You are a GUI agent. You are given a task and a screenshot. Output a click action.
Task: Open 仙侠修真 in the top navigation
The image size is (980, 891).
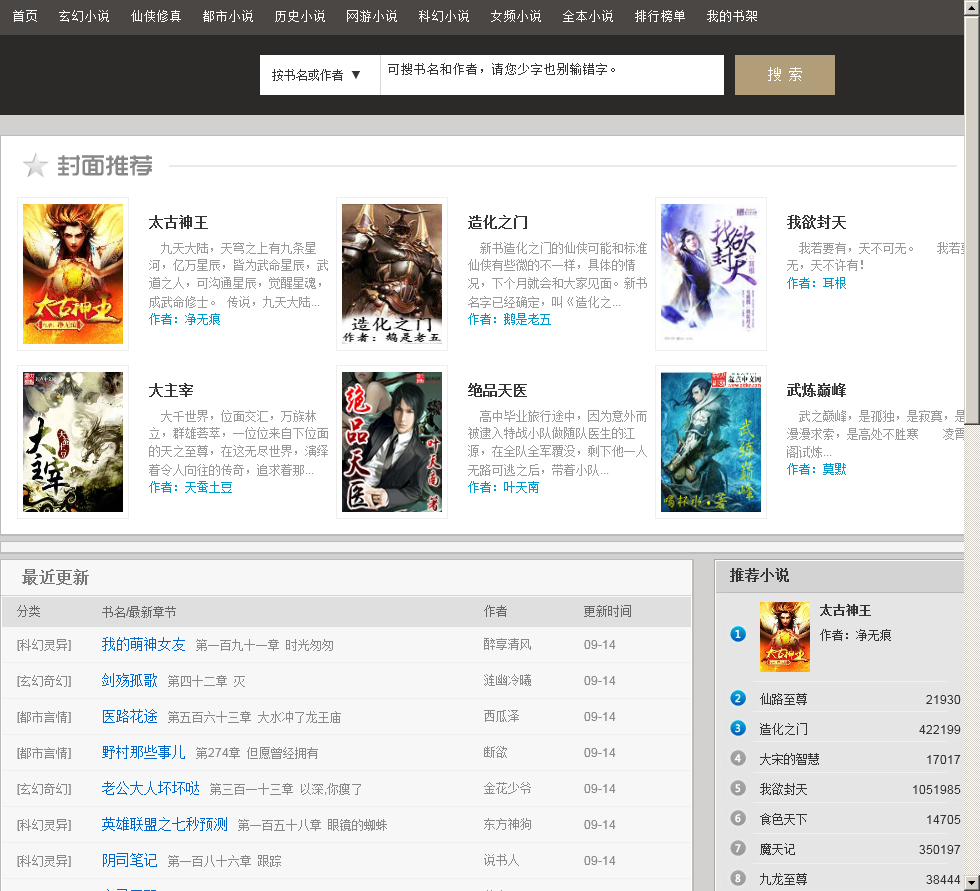click(156, 16)
